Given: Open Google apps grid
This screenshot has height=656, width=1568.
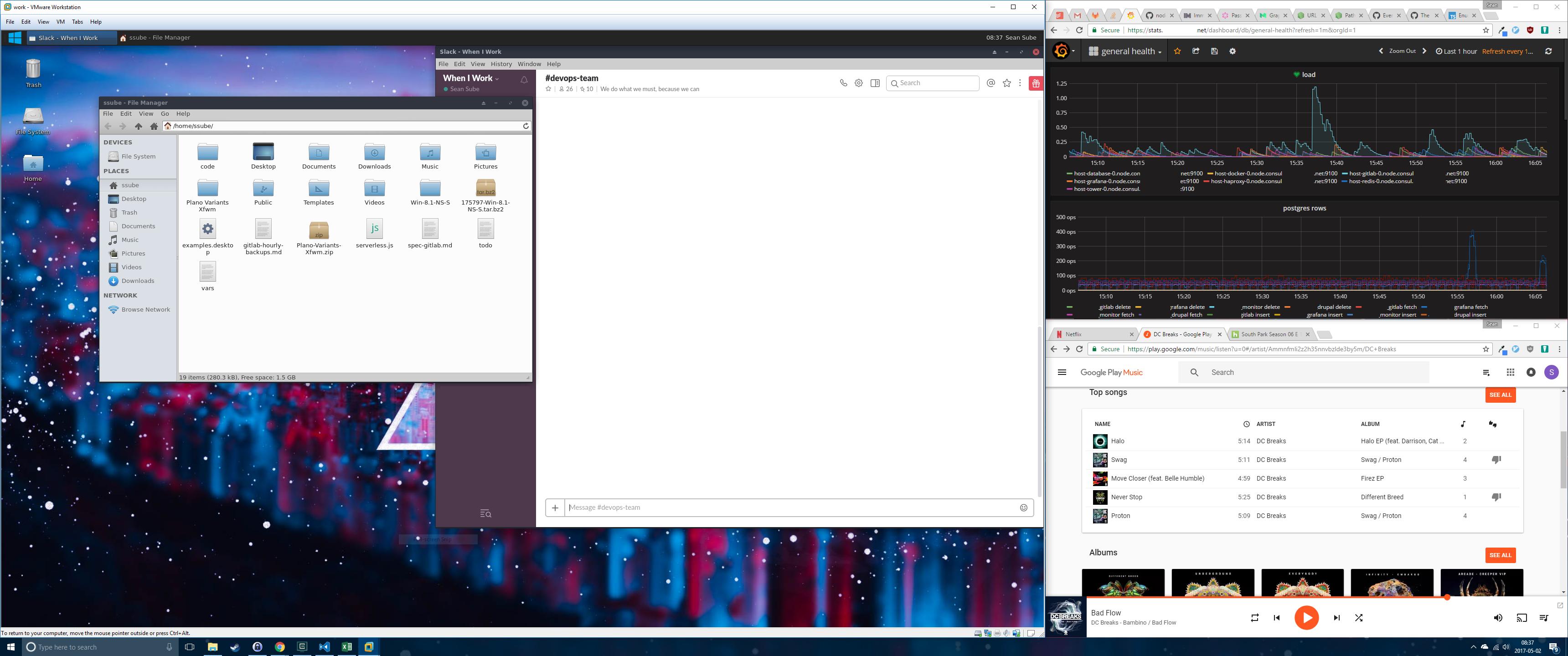Looking at the screenshot, I should coord(1510,373).
